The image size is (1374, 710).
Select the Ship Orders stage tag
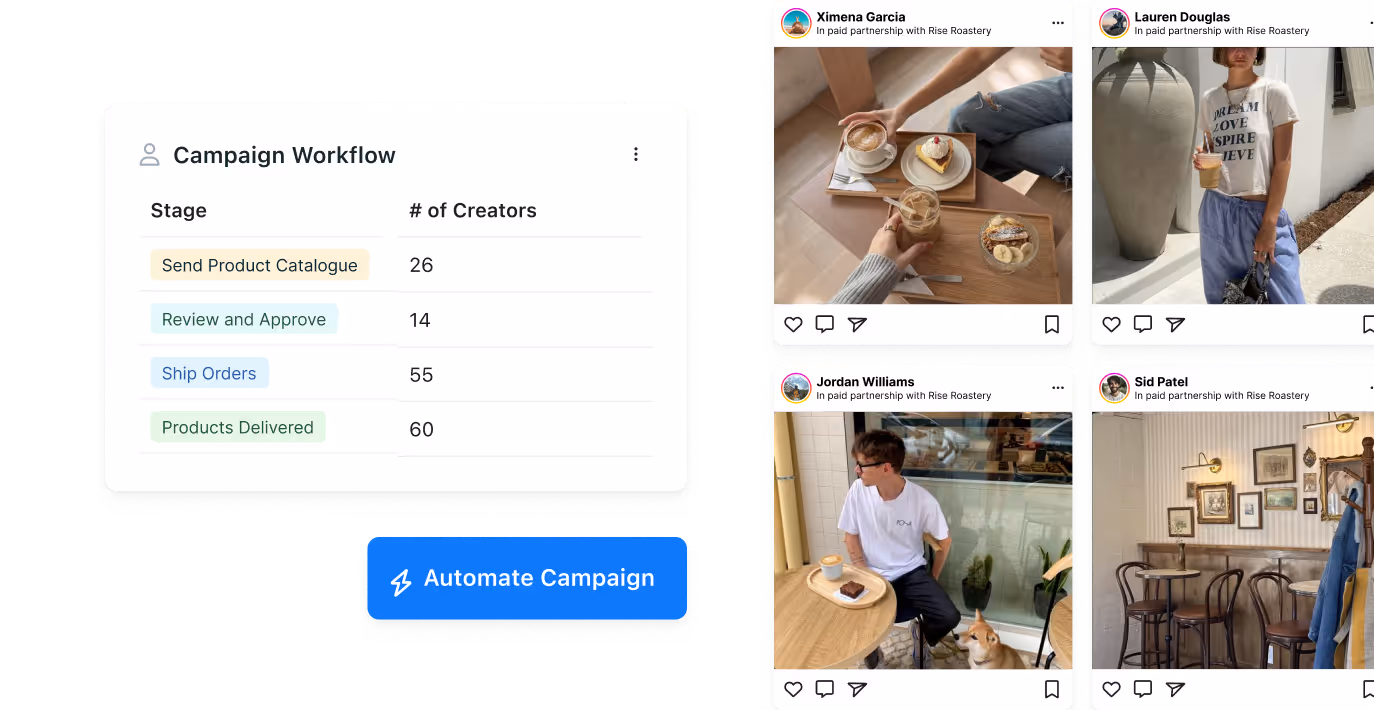(x=209, y=373)
